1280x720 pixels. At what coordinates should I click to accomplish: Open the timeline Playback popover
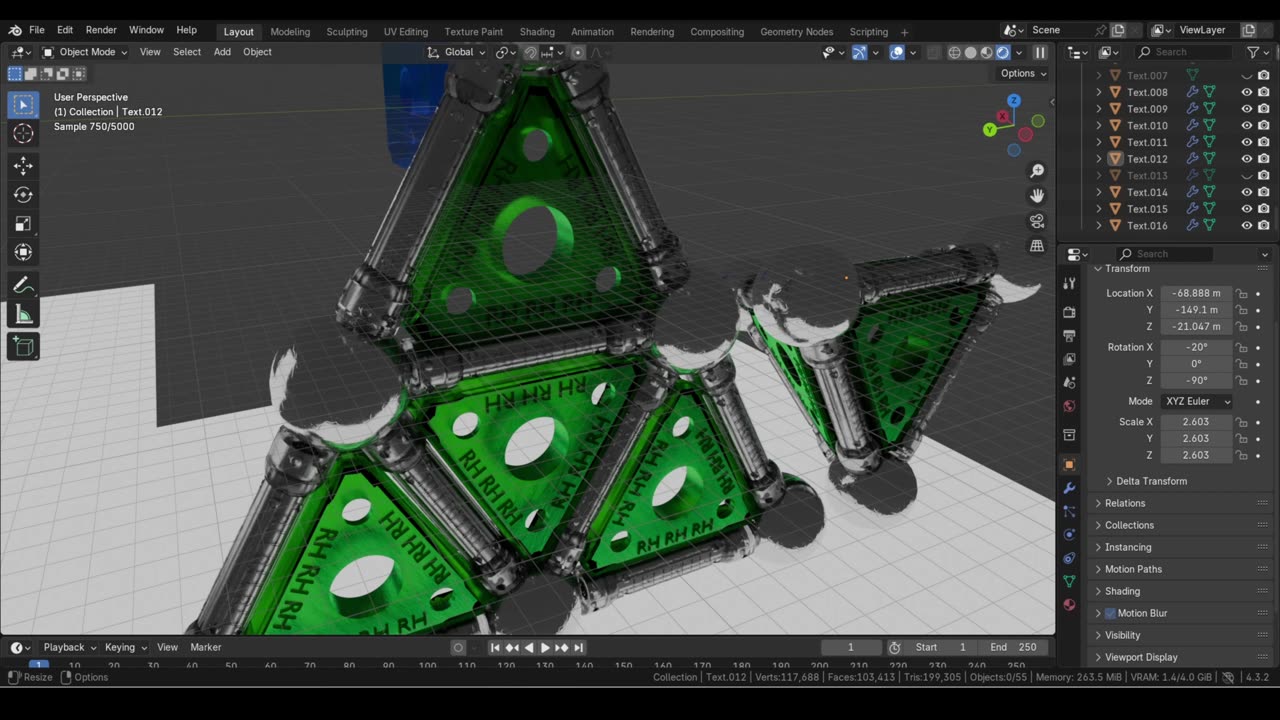click(69, 647)
